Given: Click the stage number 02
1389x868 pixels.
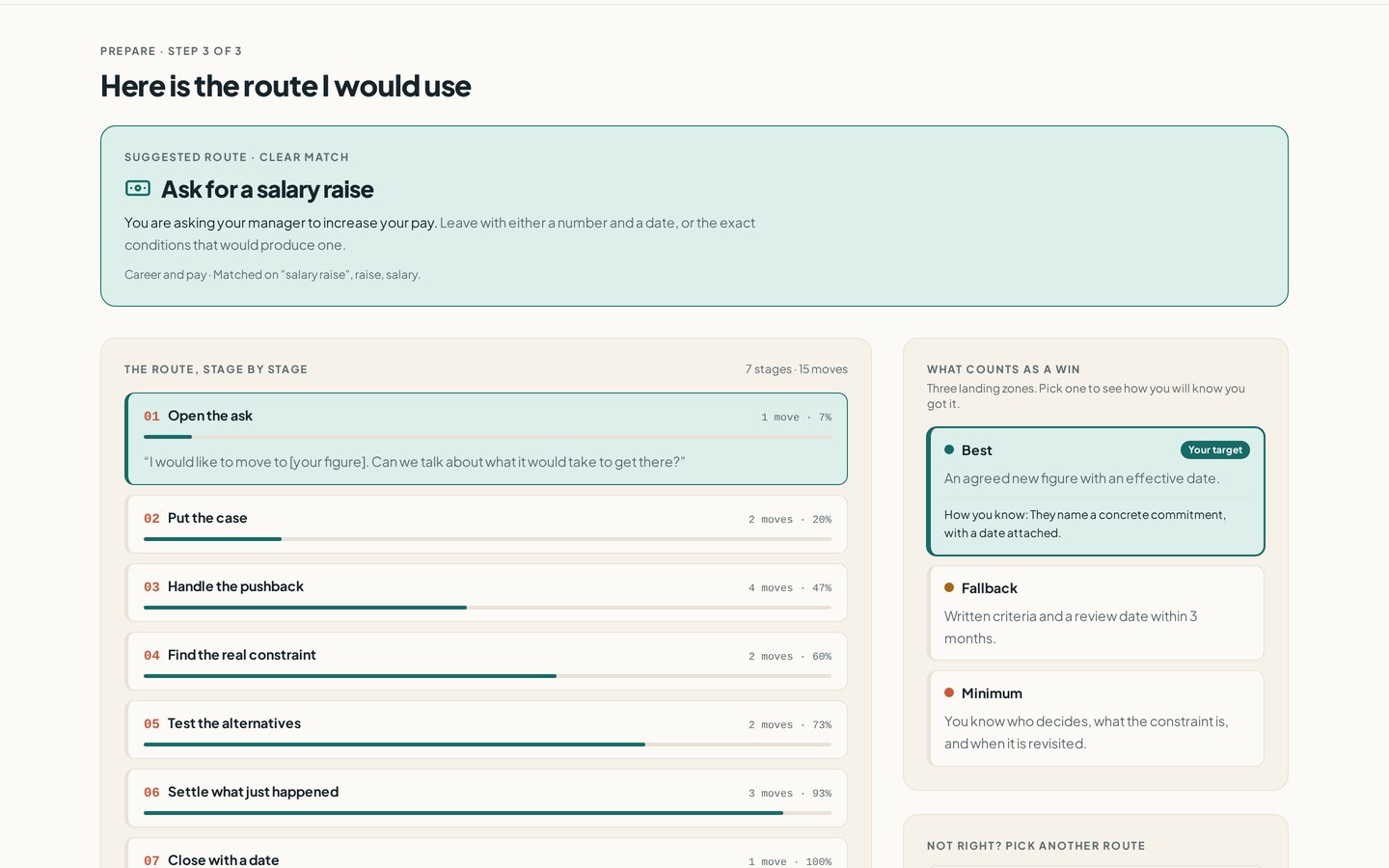Looking at the screenshot, I should click(x=151, y=519).
